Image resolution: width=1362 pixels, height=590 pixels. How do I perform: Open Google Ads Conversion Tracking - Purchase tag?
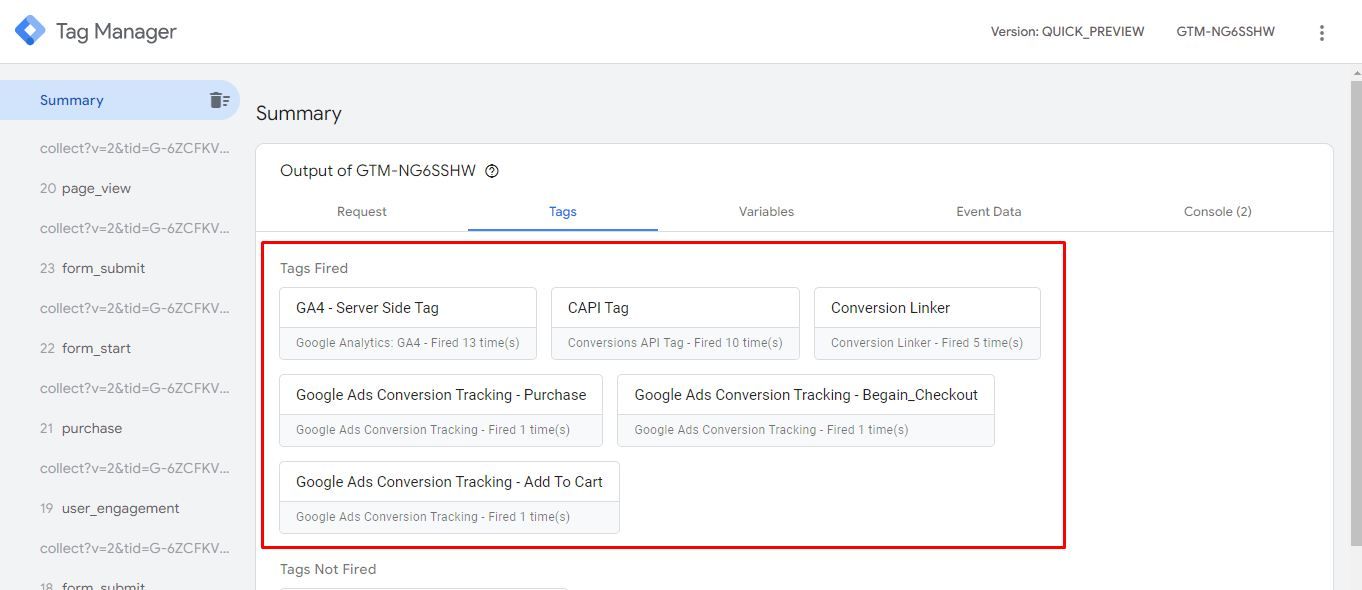[x=441, y=411]
